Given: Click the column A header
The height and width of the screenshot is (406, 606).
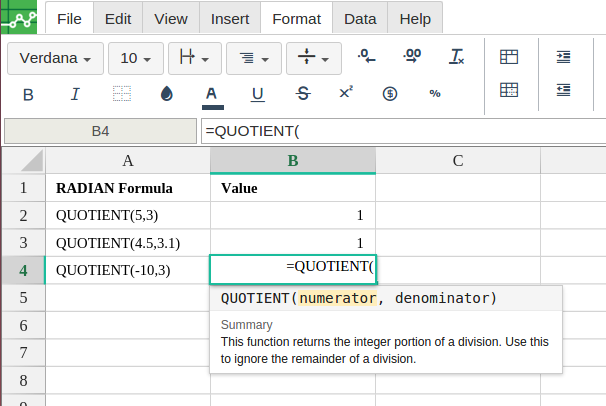Looking at the screenshot, I should 127,160.
